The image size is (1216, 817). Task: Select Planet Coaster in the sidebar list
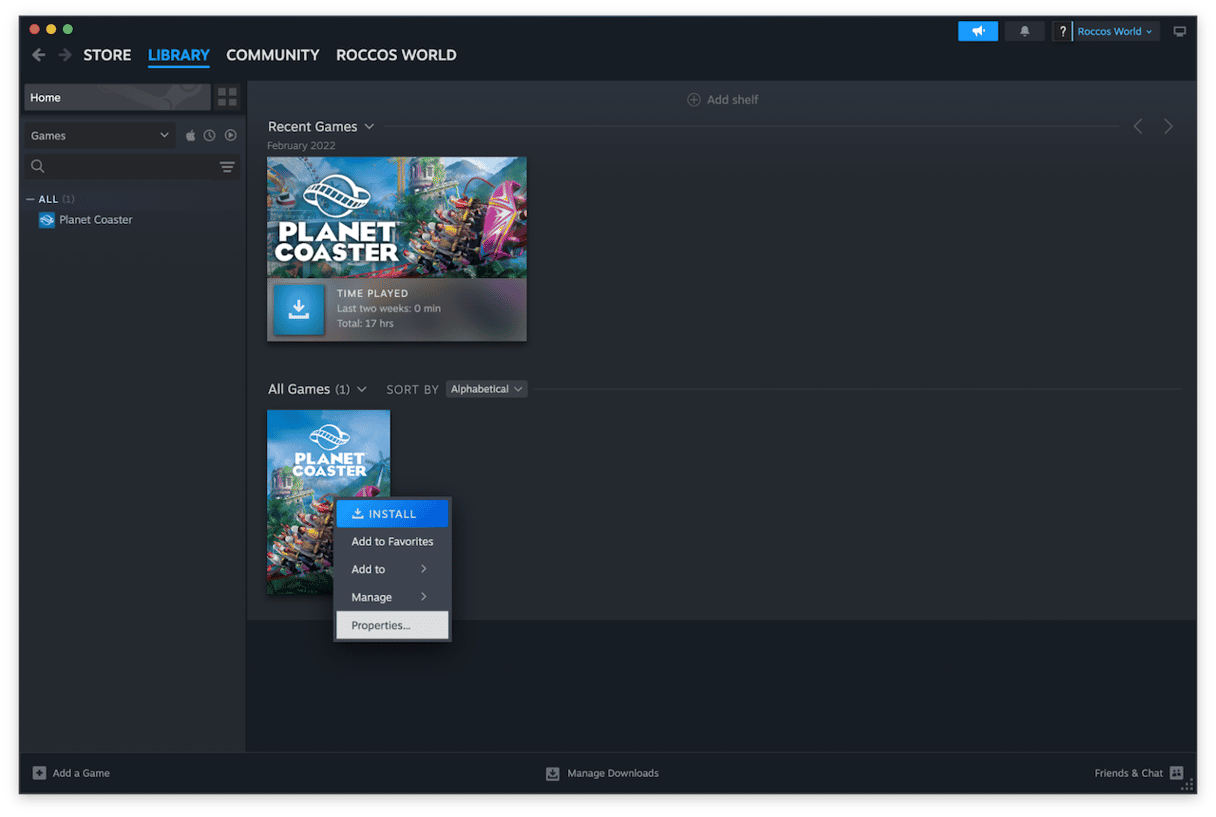pos(95,220)
